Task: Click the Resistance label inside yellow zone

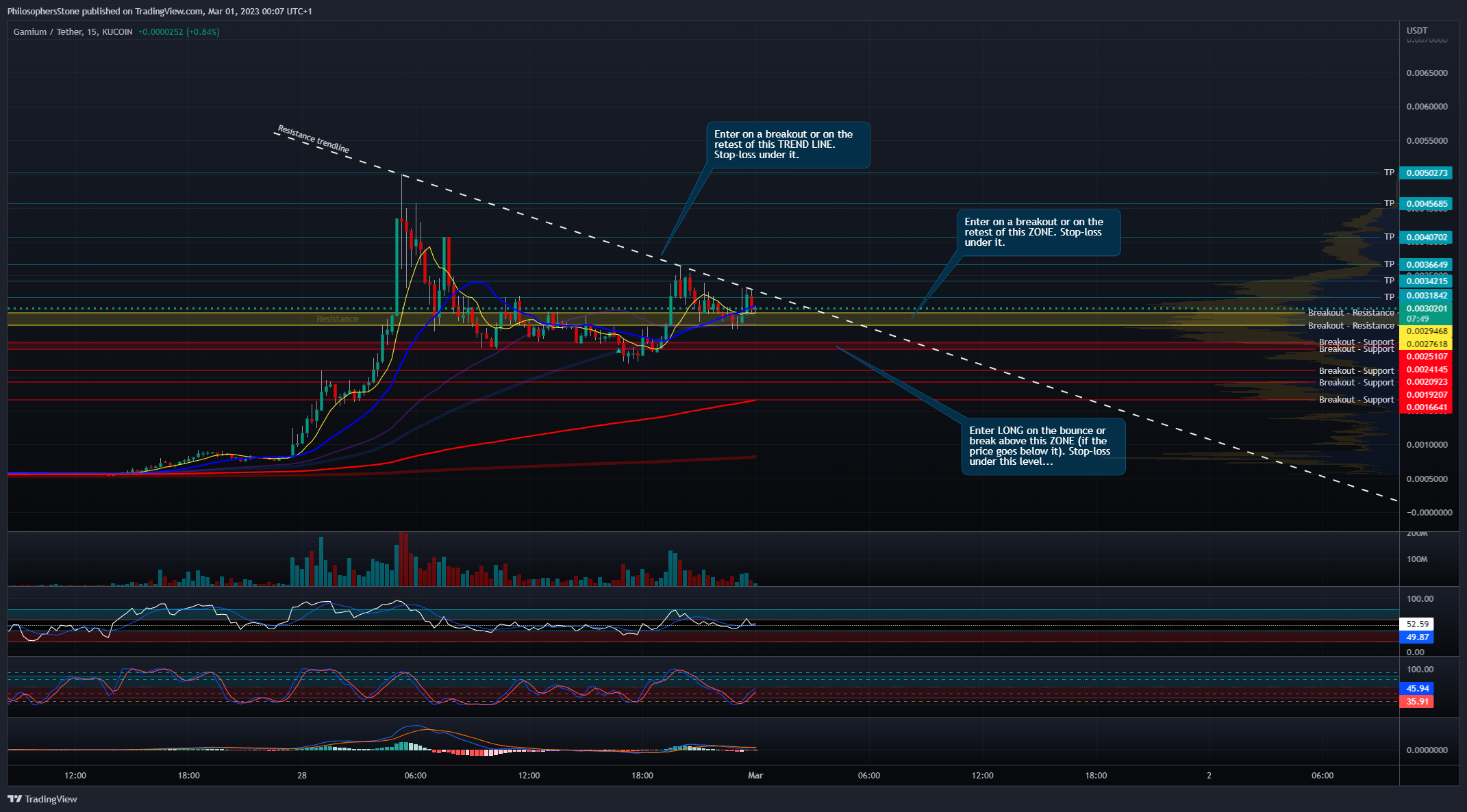Action: point(337,319)
